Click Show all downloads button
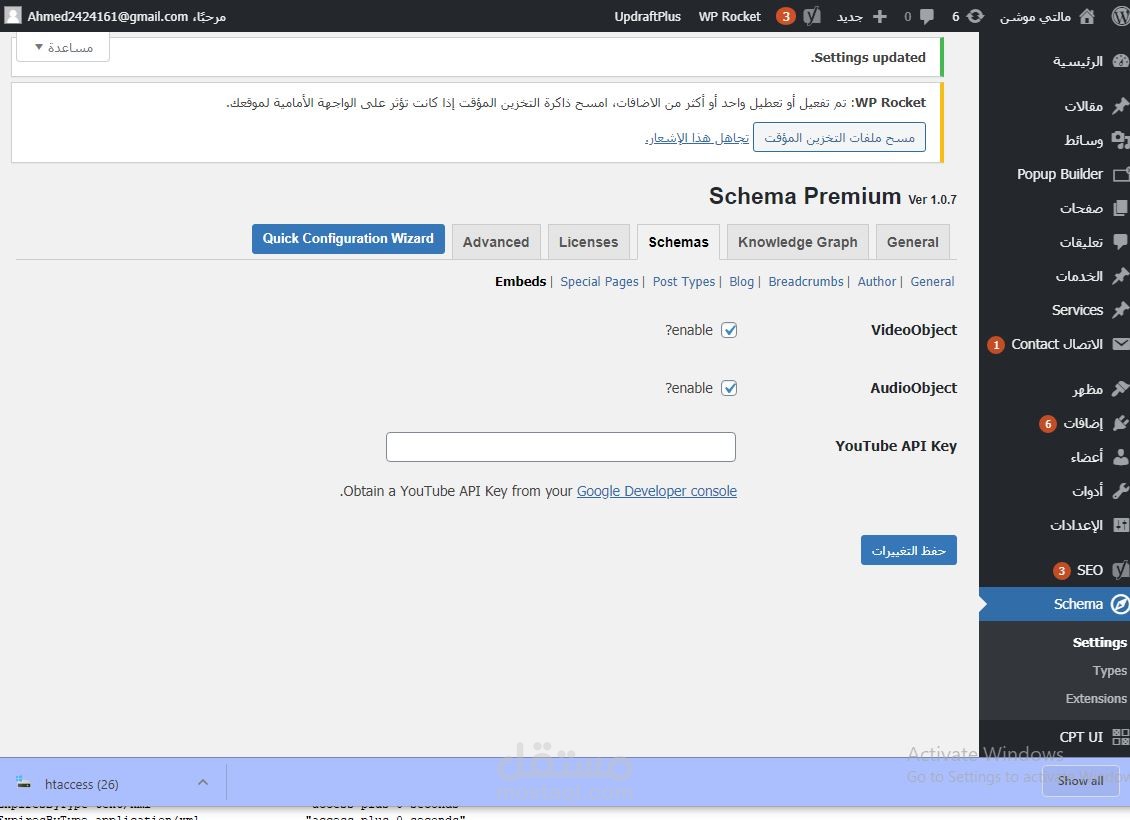Image resolution: width=1130 pixels, height=820 pixels. click(1080, 781)
